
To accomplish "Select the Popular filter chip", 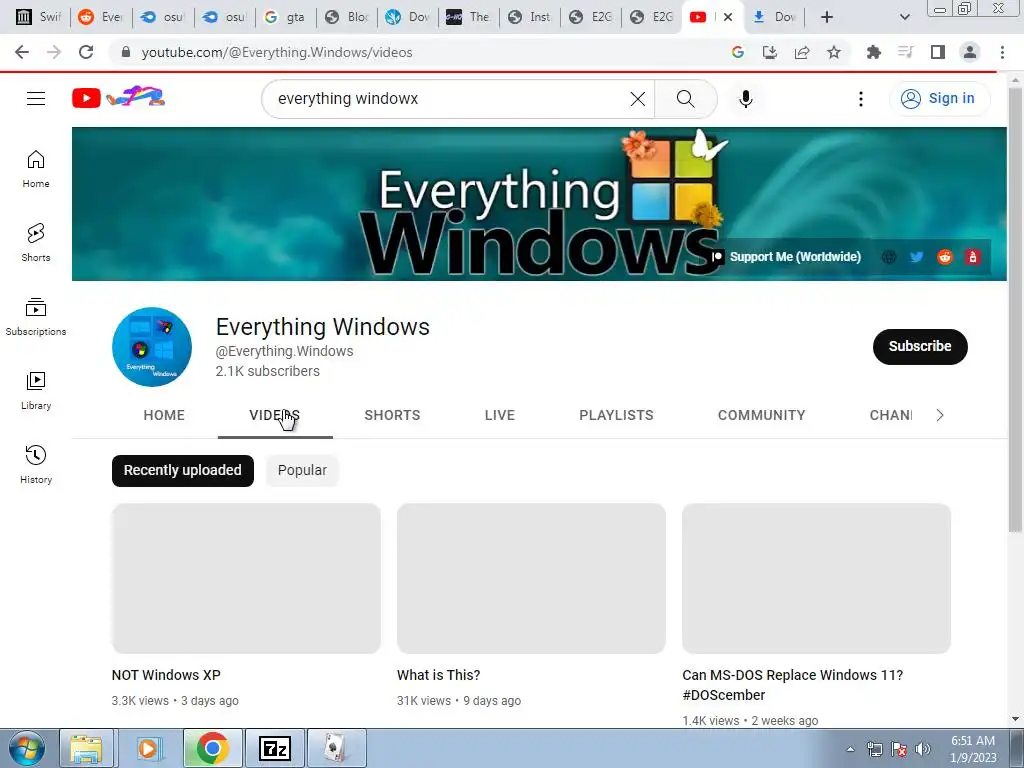I will 302,471.
